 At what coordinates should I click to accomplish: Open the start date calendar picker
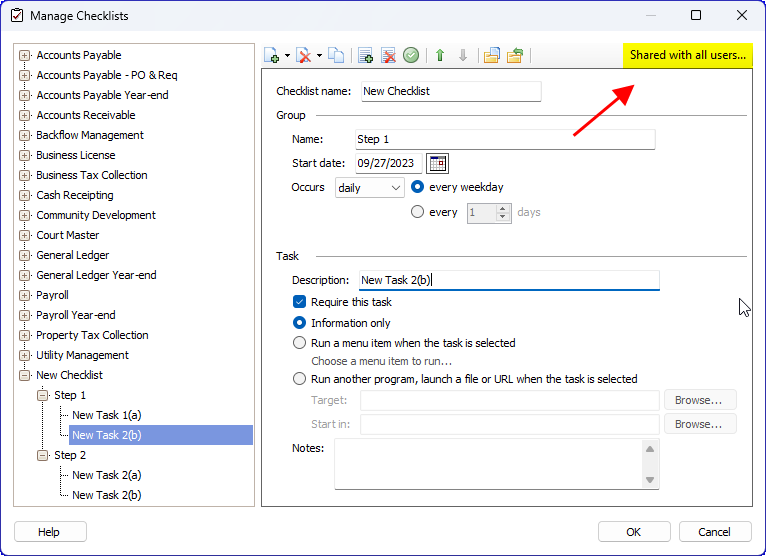437,163
